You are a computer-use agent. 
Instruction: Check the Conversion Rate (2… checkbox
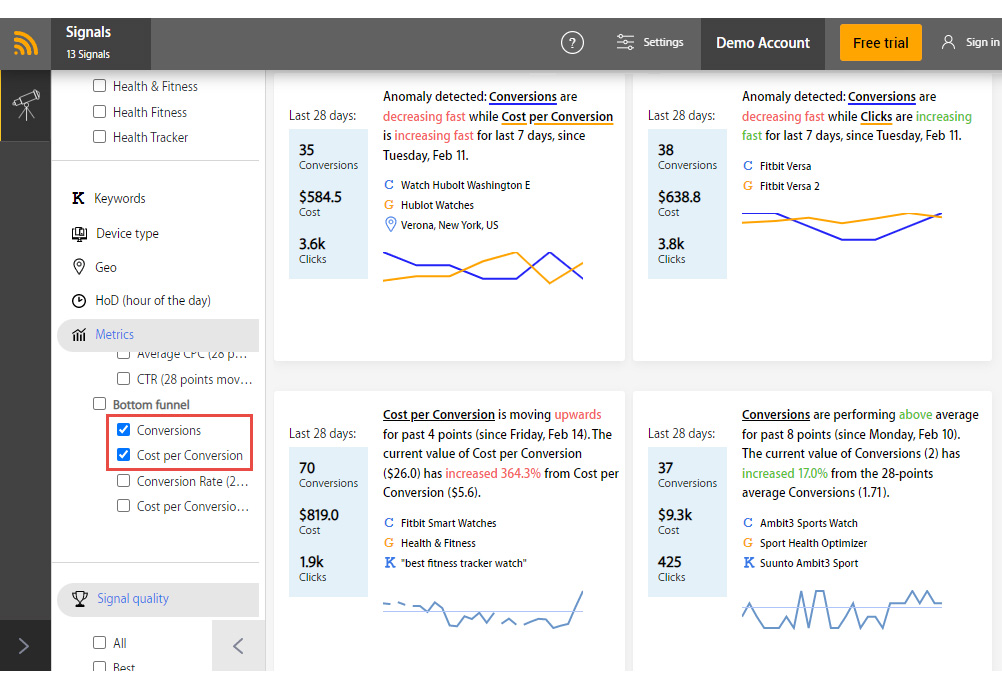pyautogui.click(x=123, y=481)
